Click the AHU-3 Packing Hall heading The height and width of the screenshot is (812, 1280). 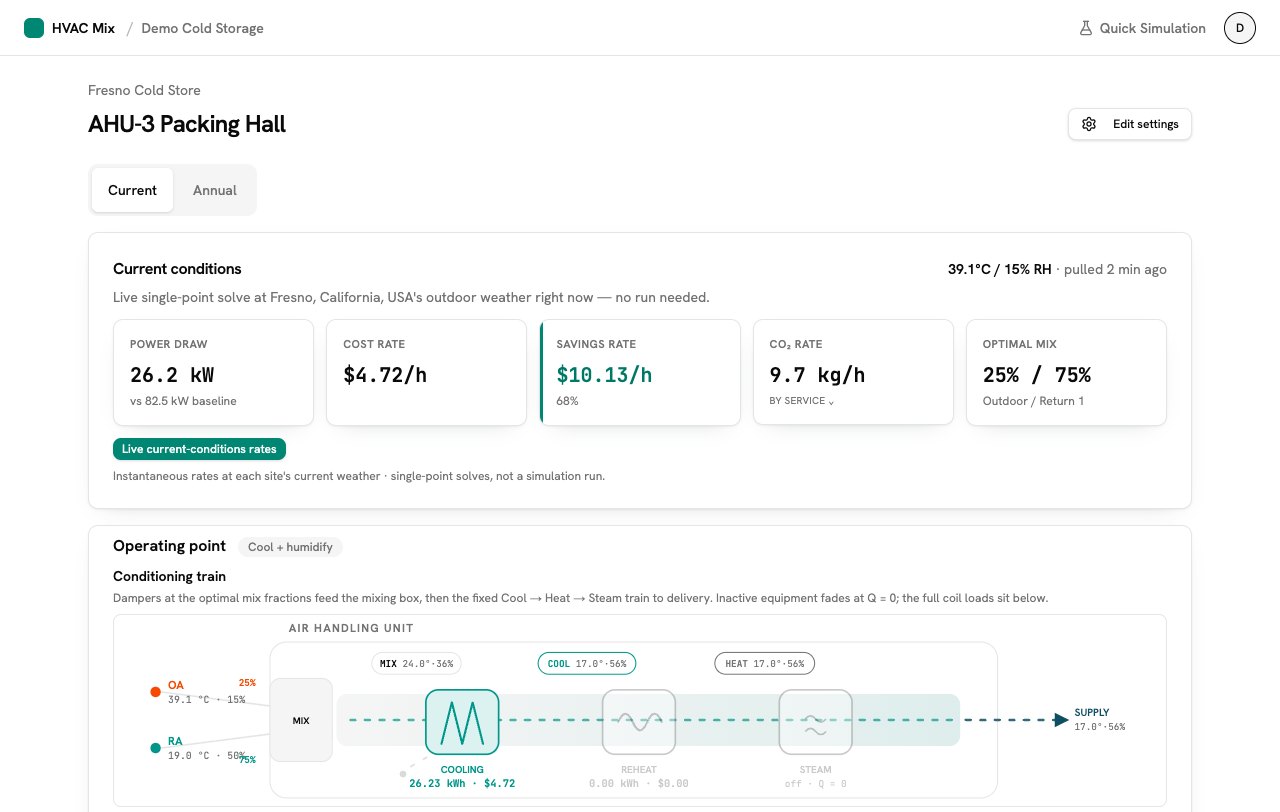pyautogui.click(x=187, y=124)
